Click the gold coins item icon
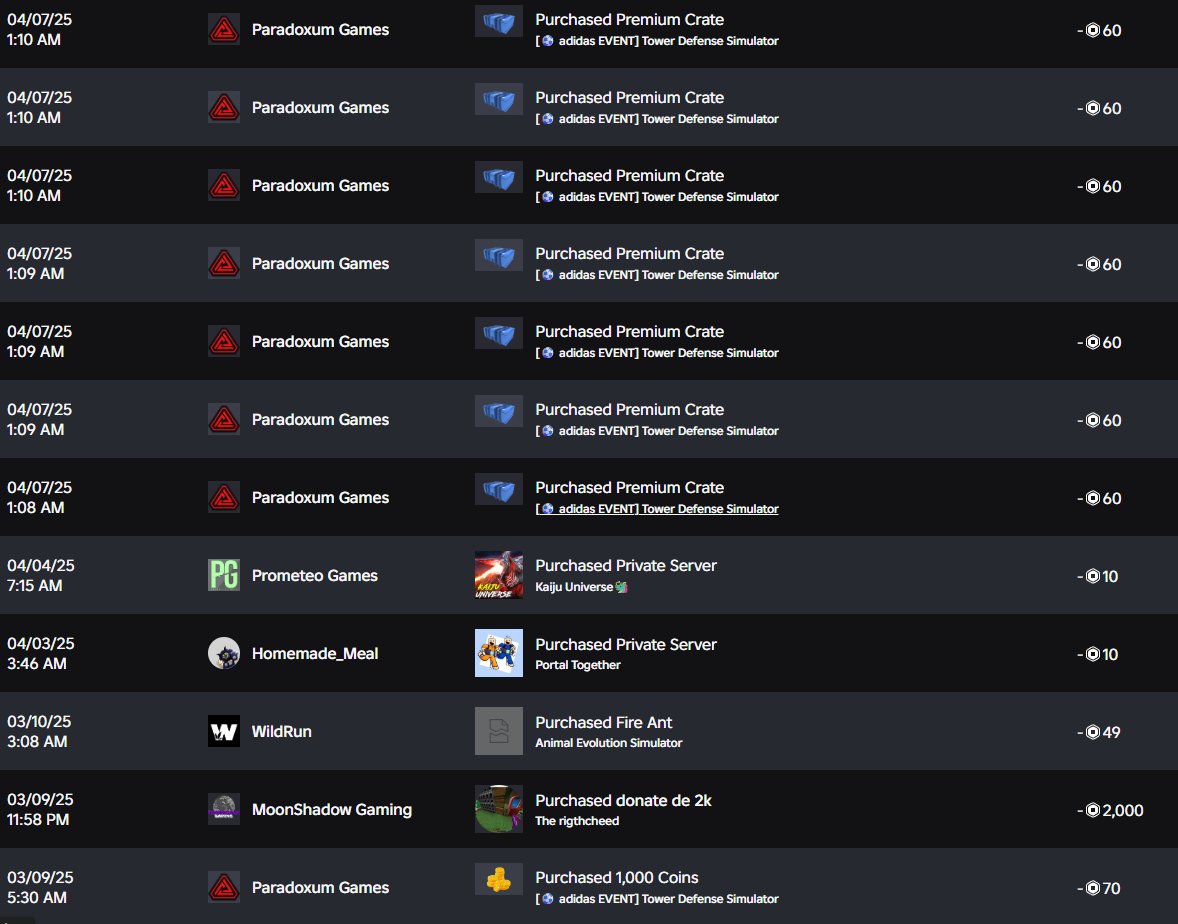Screen dimensions: 1178x924 click(499, 879)
